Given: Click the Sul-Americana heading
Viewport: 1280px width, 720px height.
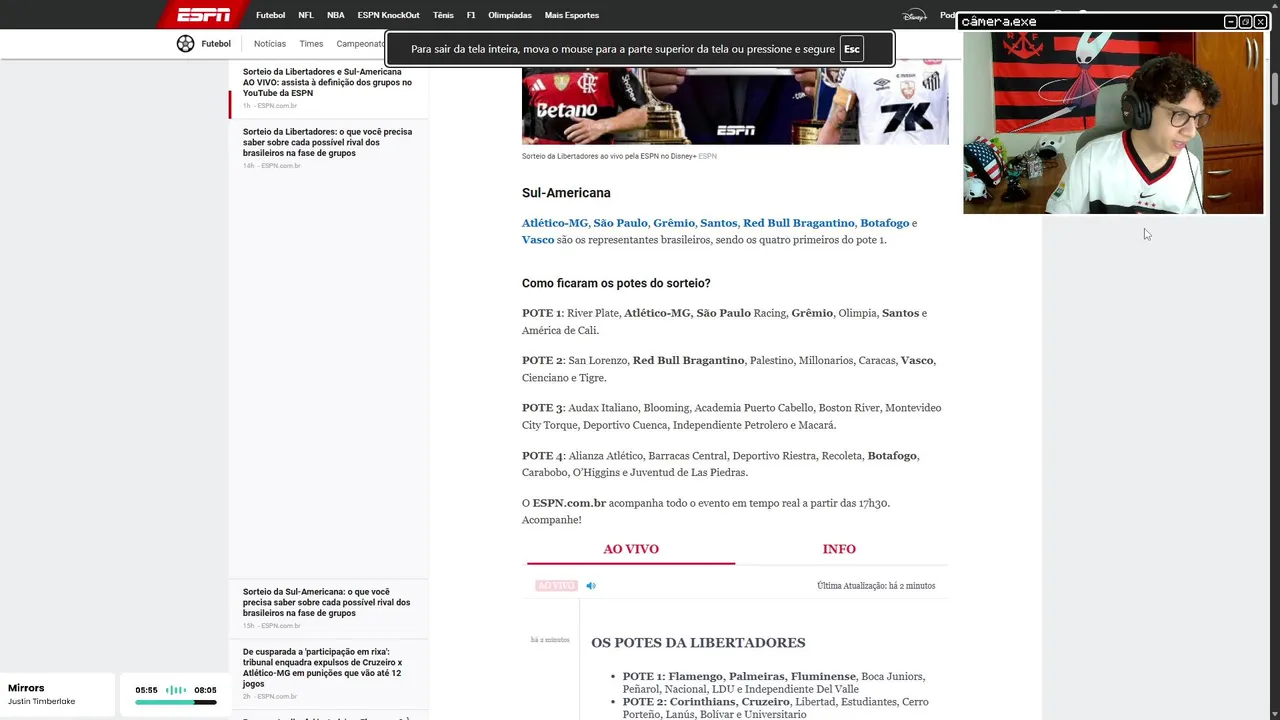Looking at the screenshot, I should point(566,193).
